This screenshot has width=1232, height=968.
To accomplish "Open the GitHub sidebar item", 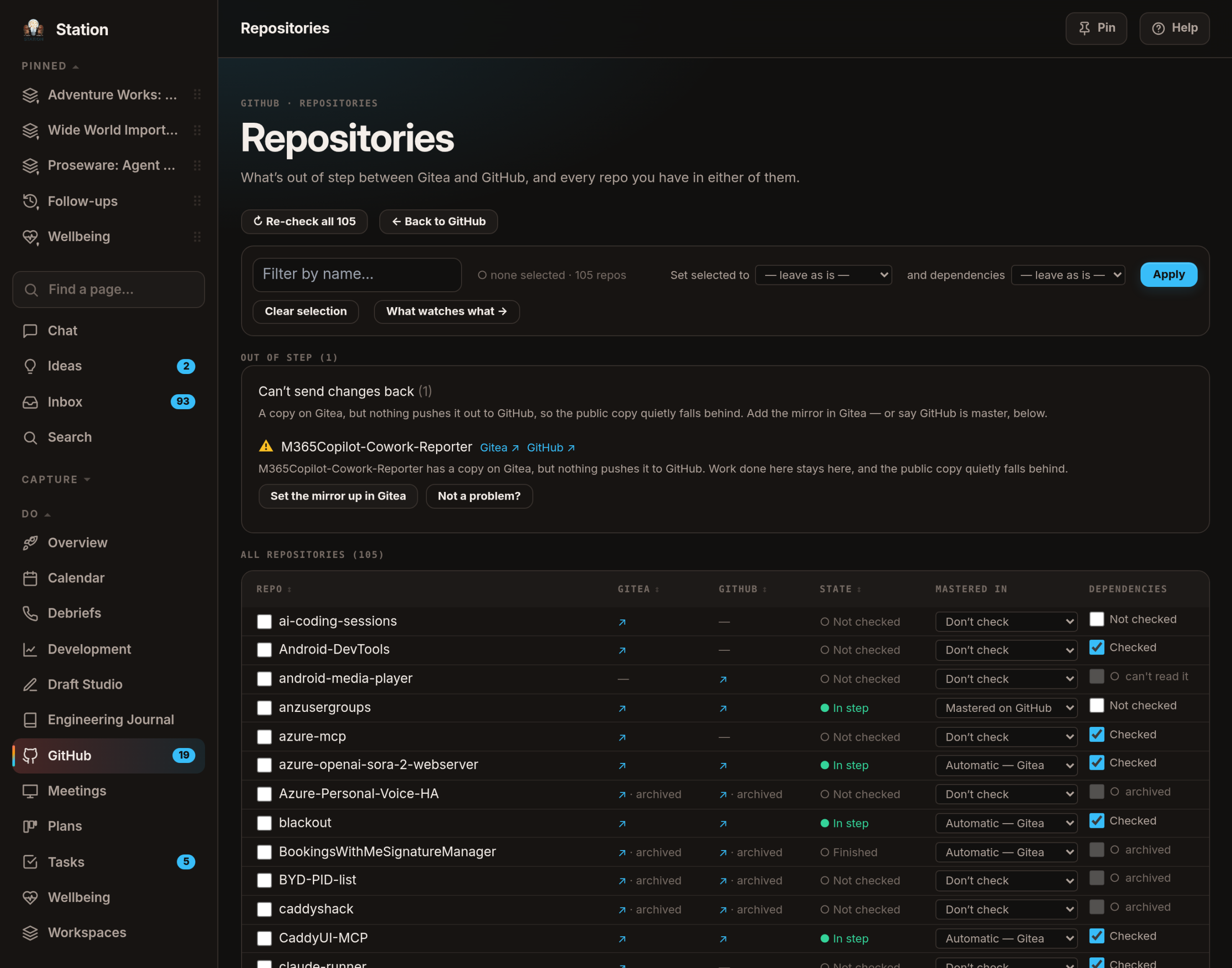I will click(x=109, y=756).
